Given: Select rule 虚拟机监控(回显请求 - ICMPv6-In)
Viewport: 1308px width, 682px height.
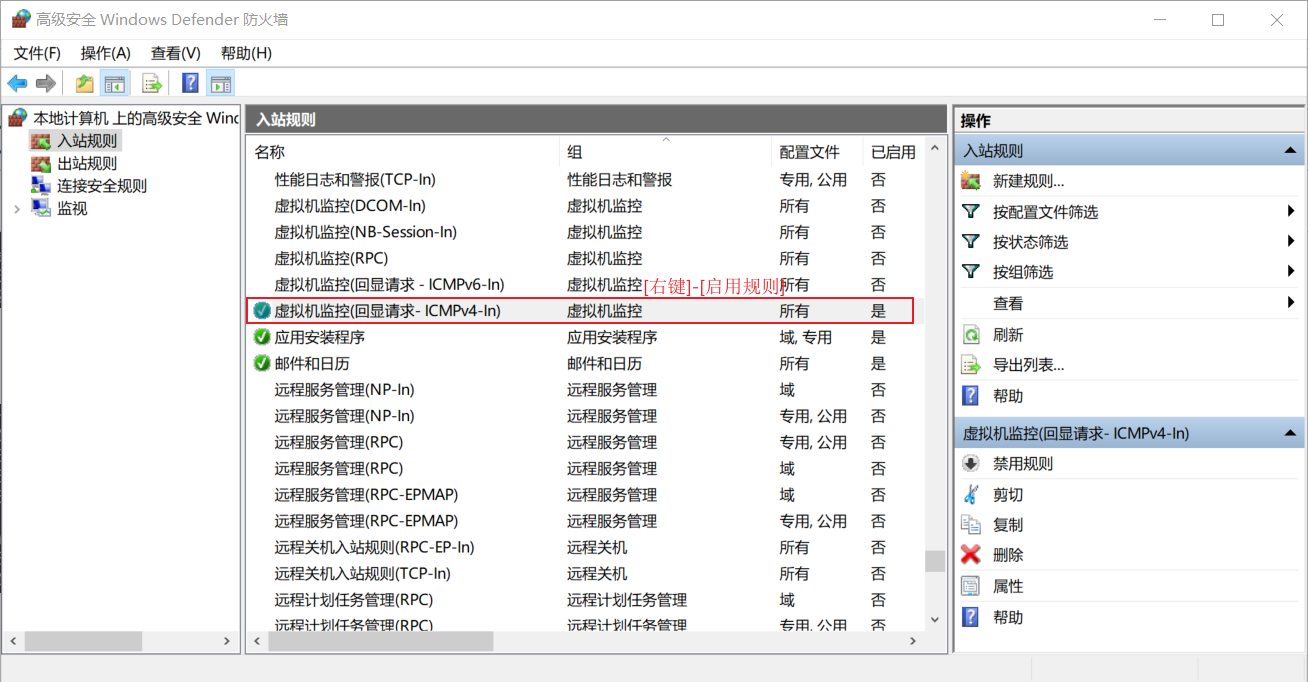Looking at the screenshot, I should pos(585,285).
